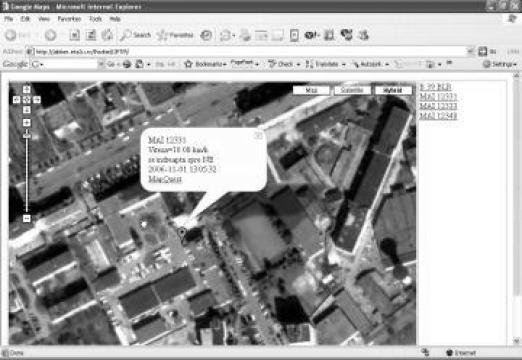The width and height of the screenshot is (522, 360).
Task: Click the Print toolbar icon
Action: (x=245, y=35)
